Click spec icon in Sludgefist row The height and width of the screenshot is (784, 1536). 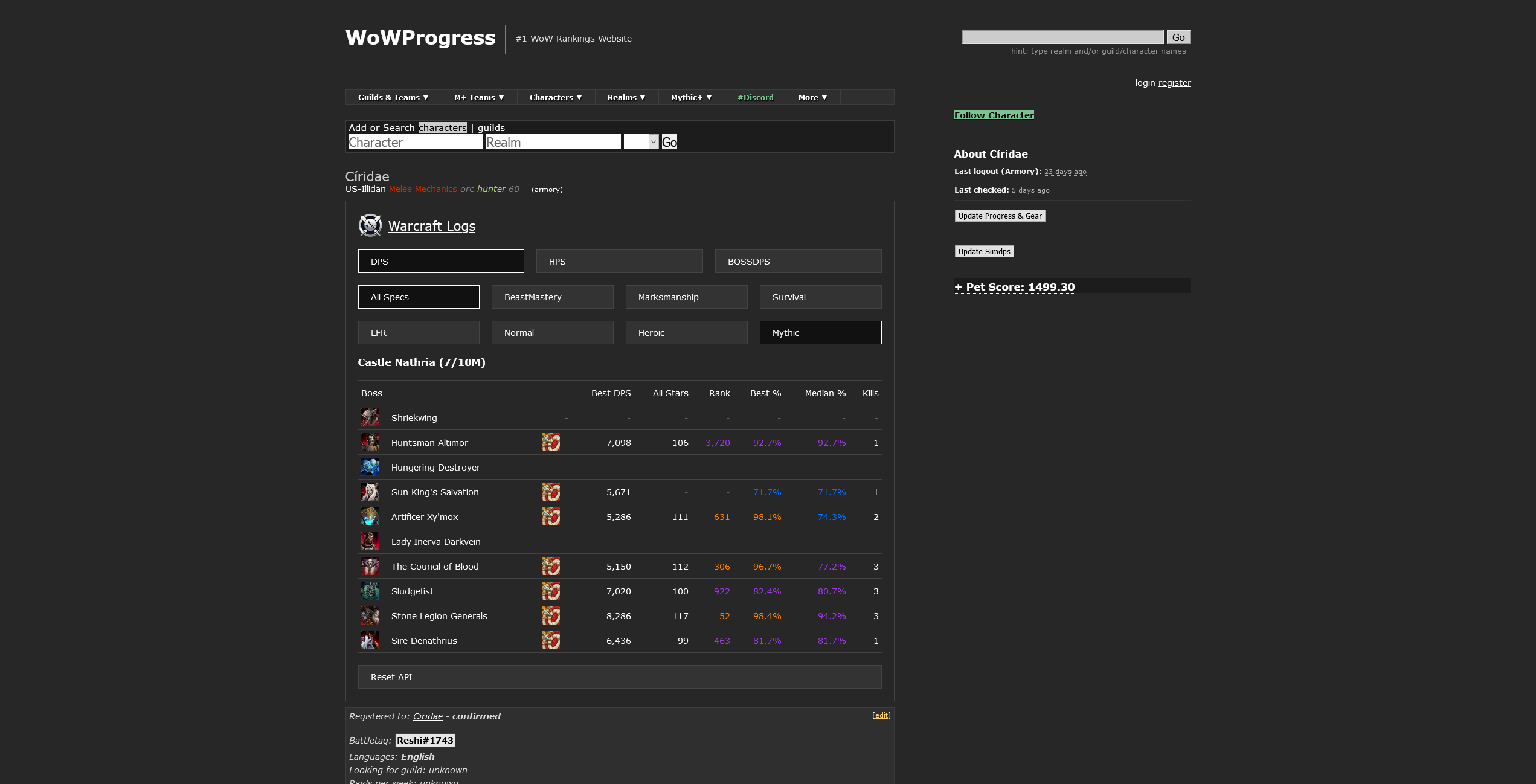pos(550,591)
